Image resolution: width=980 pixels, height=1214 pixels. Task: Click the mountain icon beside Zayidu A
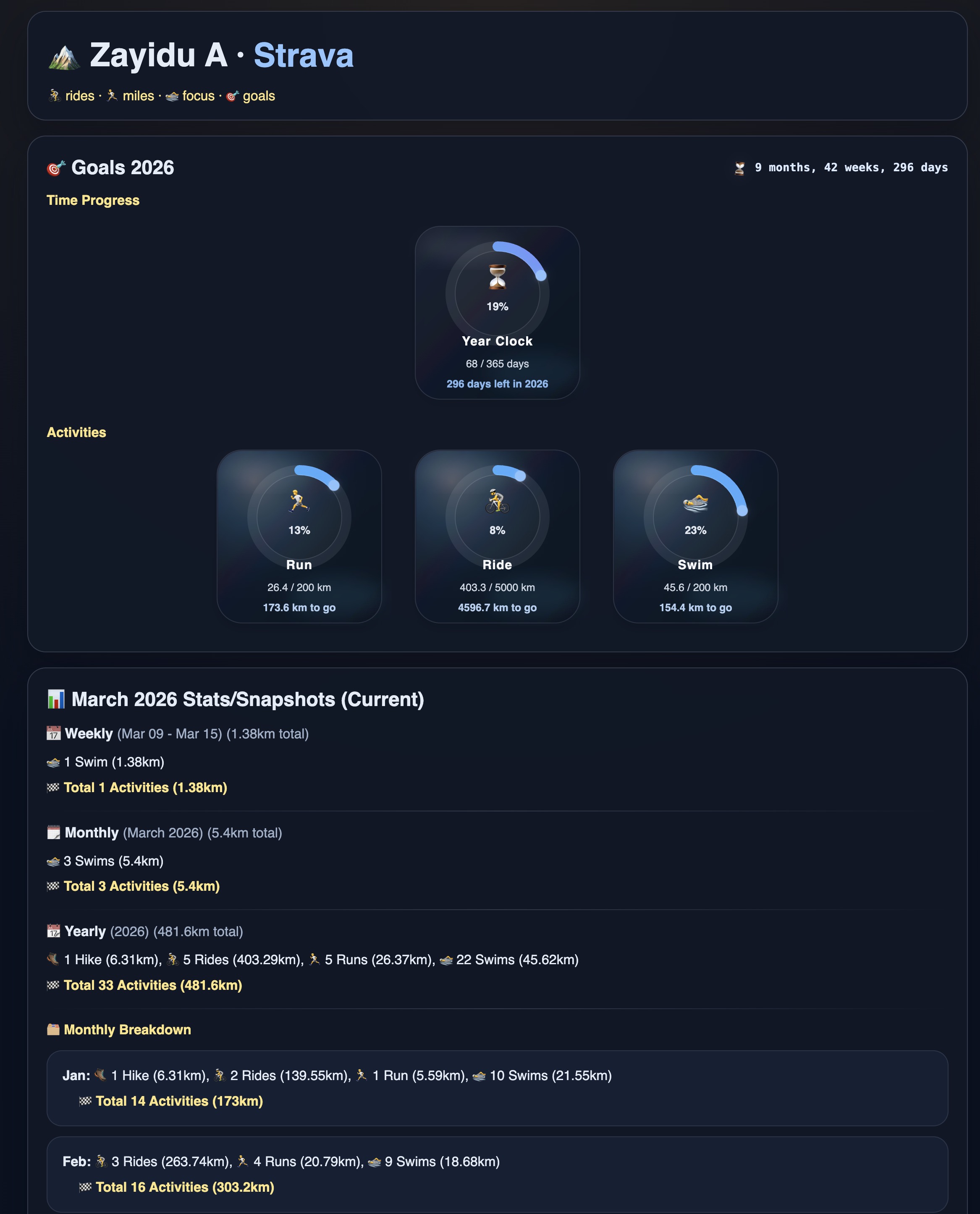point(64,56)
